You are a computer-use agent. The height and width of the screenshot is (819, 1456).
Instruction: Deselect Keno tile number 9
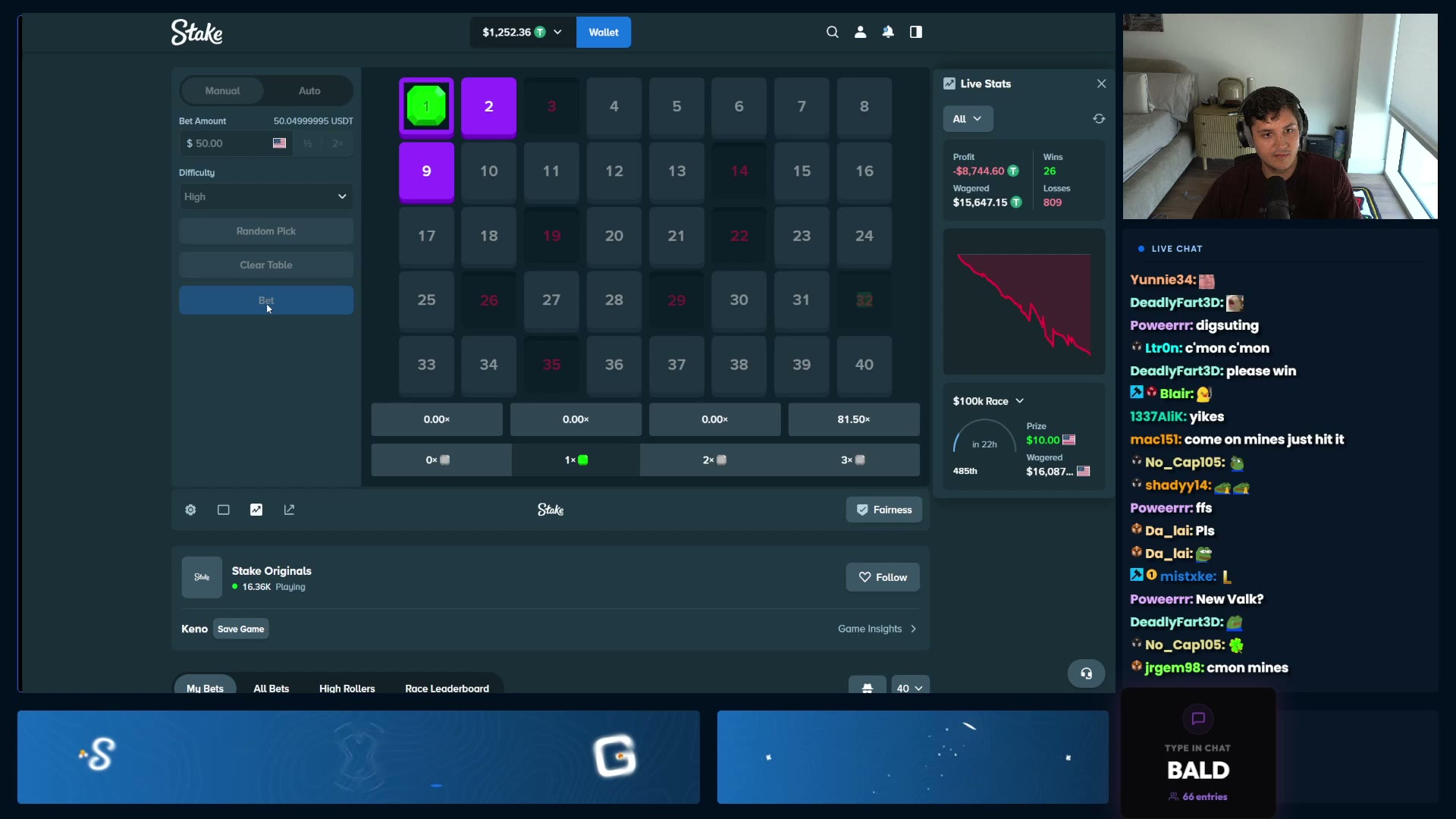pyautogui.click(x=426, y=171)
